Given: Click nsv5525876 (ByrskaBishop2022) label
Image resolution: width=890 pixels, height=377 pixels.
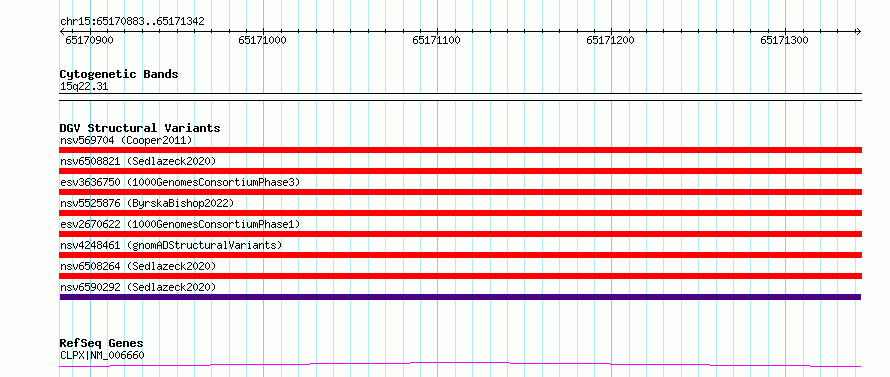Looking at the screenshot, I should point(146,203).
